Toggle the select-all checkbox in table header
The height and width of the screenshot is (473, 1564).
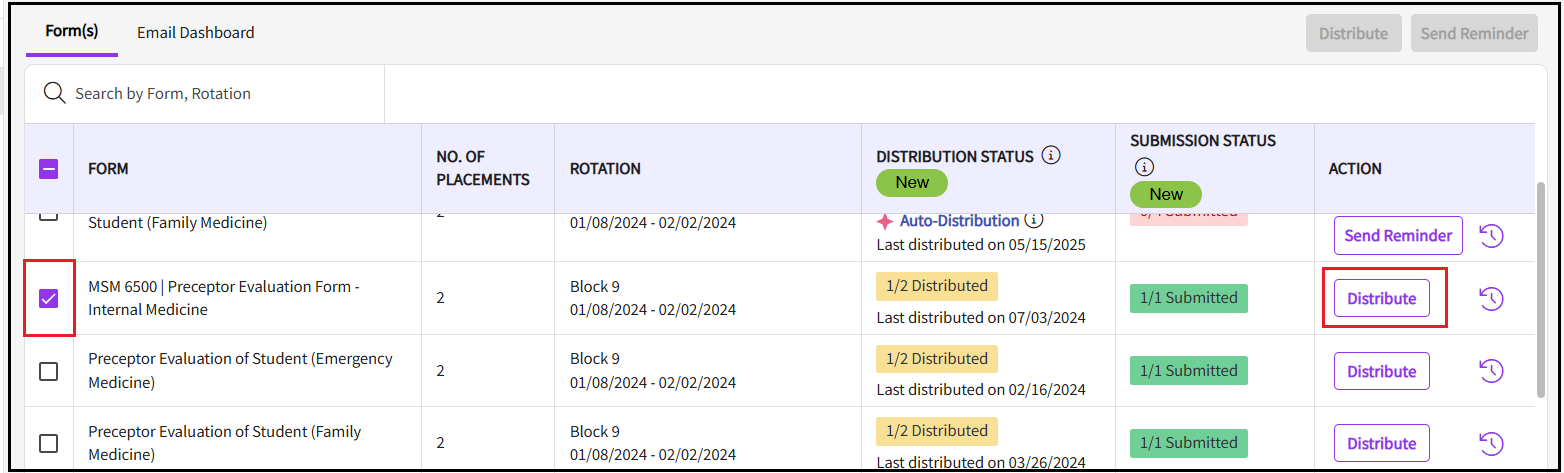(x=48, y=169)
